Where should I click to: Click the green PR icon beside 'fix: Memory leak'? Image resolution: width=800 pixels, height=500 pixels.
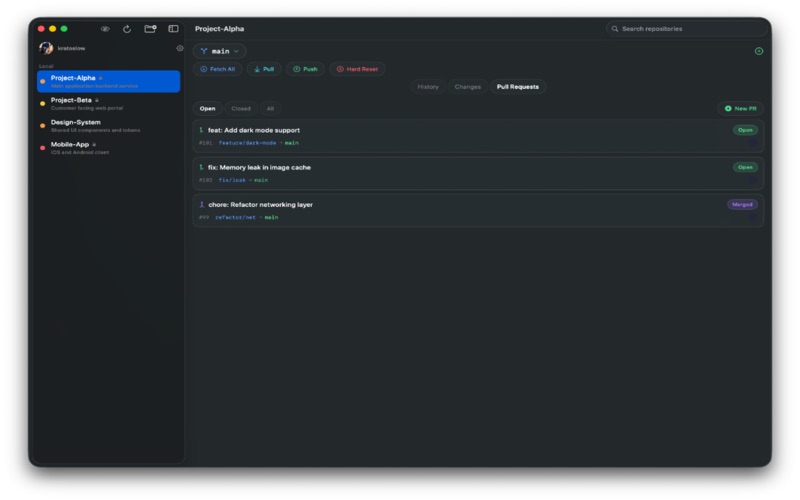(202, 167)
